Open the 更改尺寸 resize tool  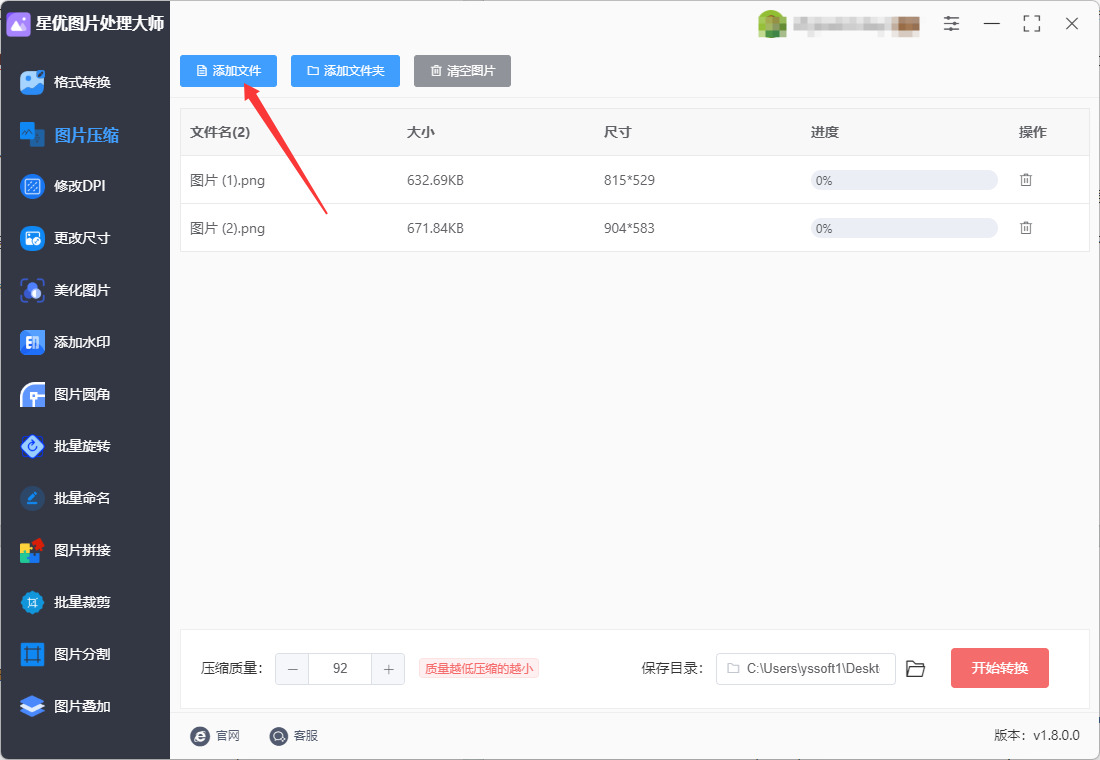(65, 238)
